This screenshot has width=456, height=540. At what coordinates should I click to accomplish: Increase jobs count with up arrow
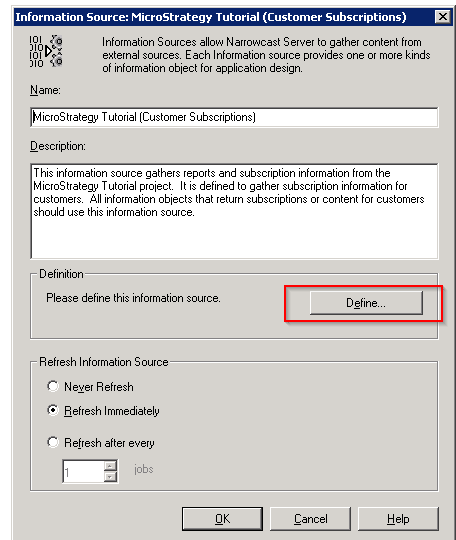point(110,466)
